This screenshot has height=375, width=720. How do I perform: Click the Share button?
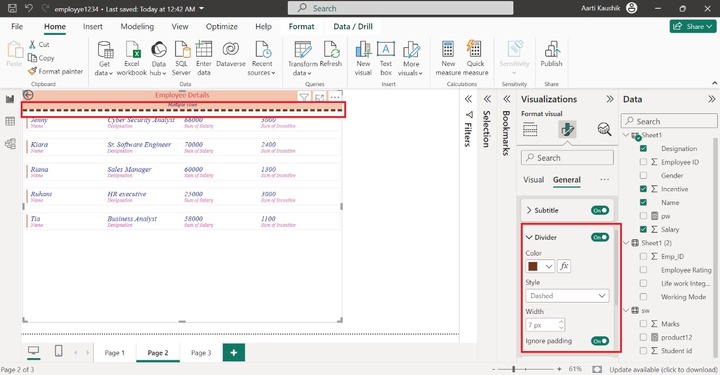pos(693,27)
